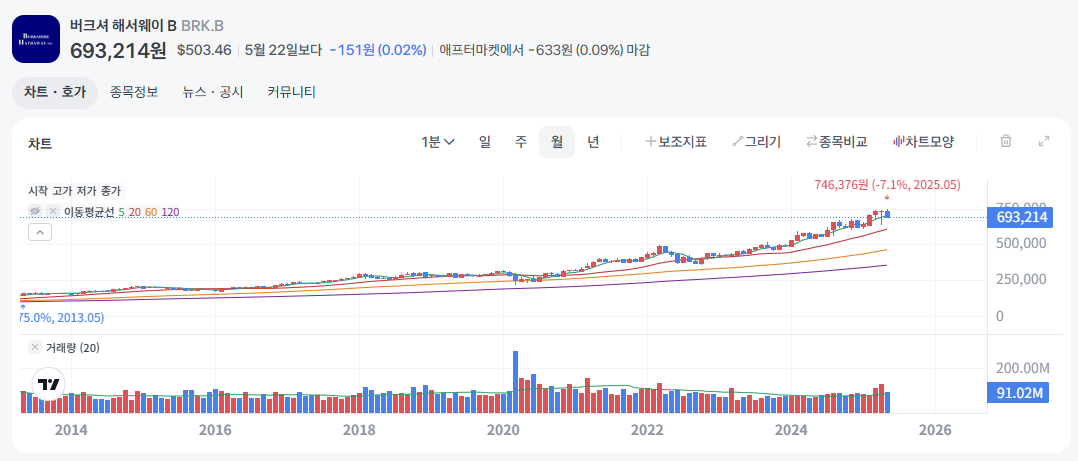1078x461 pixels.
Task: Click the 693,214 current price tag
Action: 1019,218
